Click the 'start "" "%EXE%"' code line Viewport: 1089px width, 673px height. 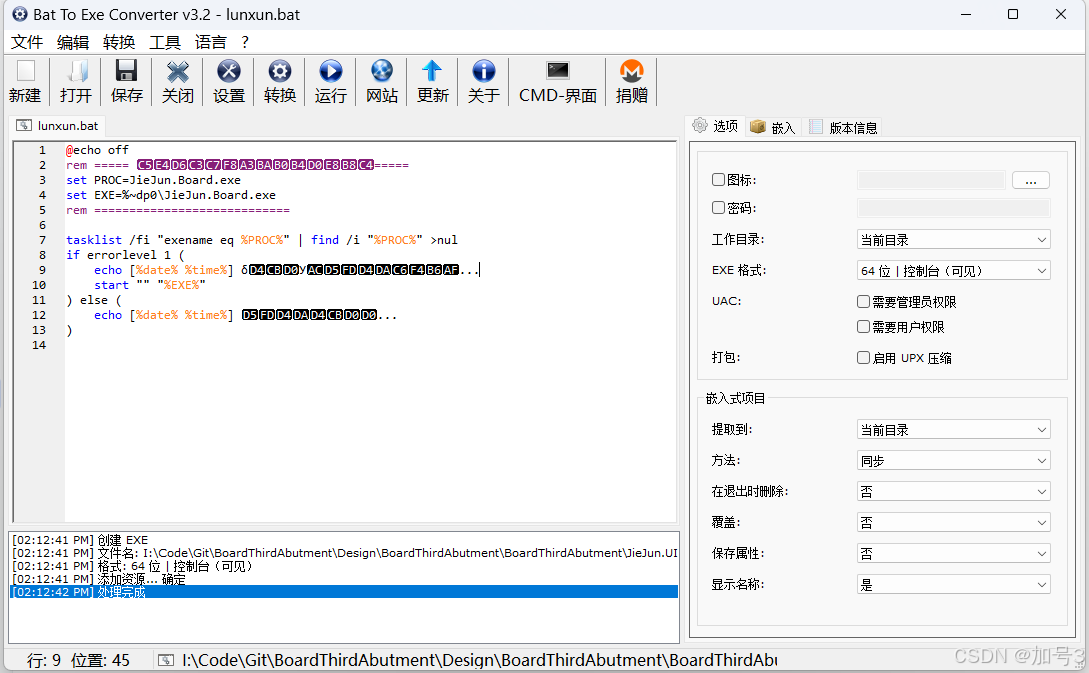(150, 285)
